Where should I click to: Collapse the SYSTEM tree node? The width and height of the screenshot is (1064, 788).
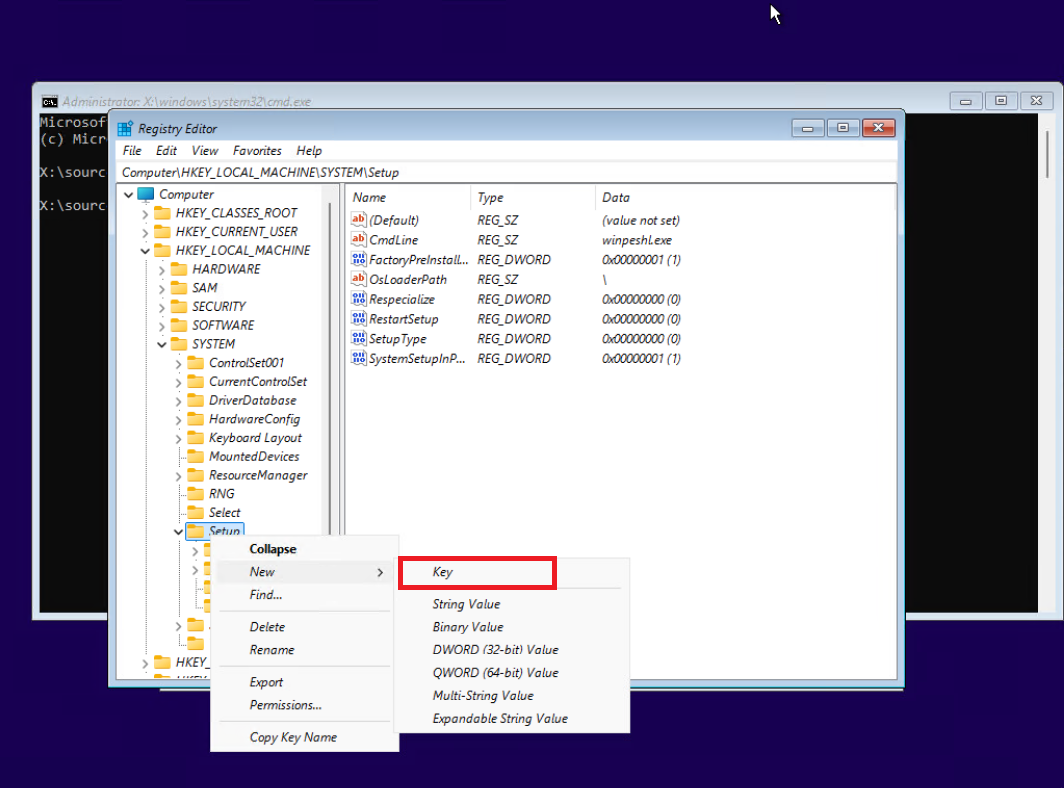161,344
